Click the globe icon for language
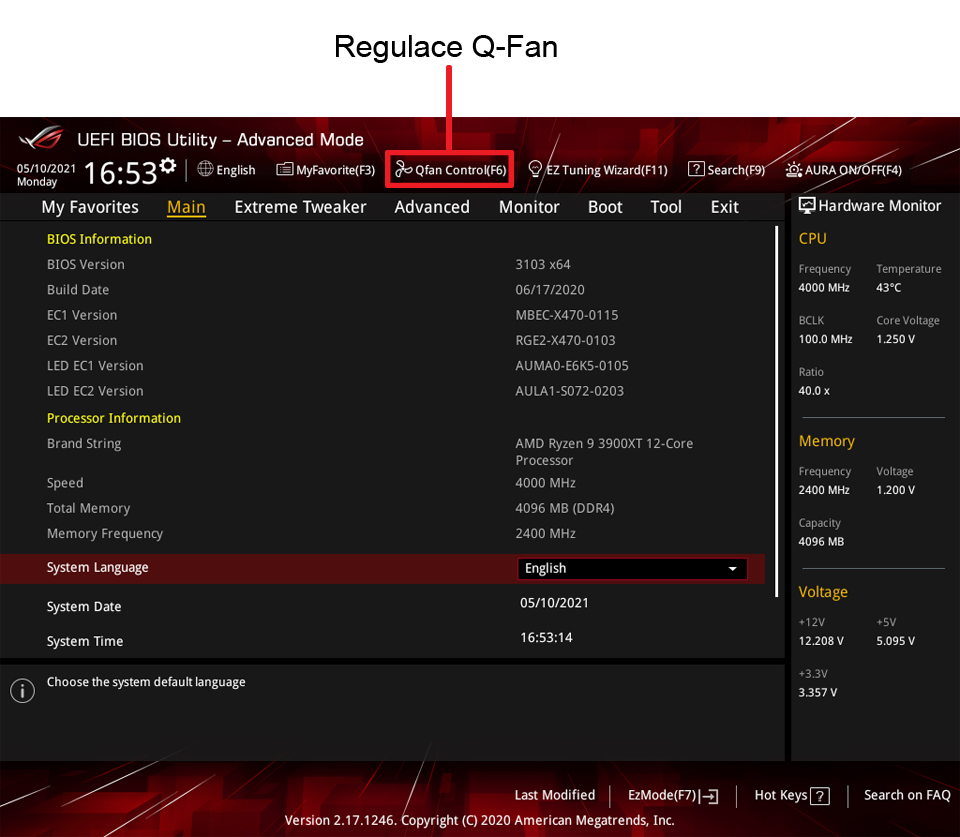 (x=205, y=170)
